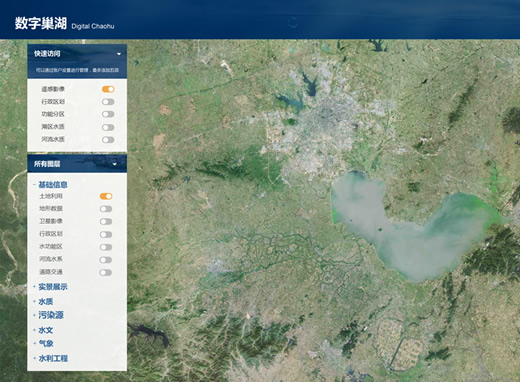
Task: Enable the 卫星影像 layer toggle
Action: point(106,222)
